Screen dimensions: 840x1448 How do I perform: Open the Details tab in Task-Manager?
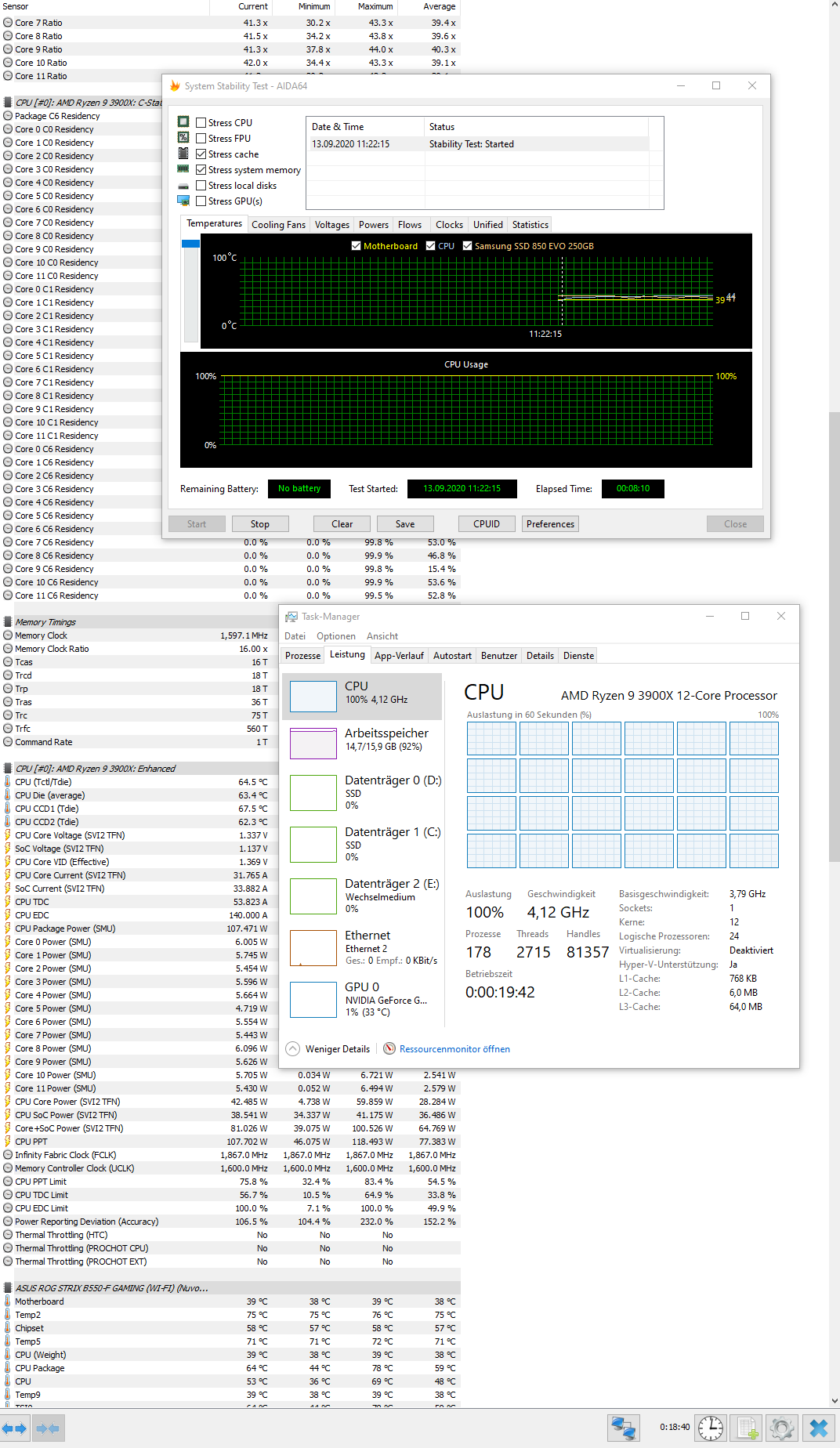[x=540, y=656]
